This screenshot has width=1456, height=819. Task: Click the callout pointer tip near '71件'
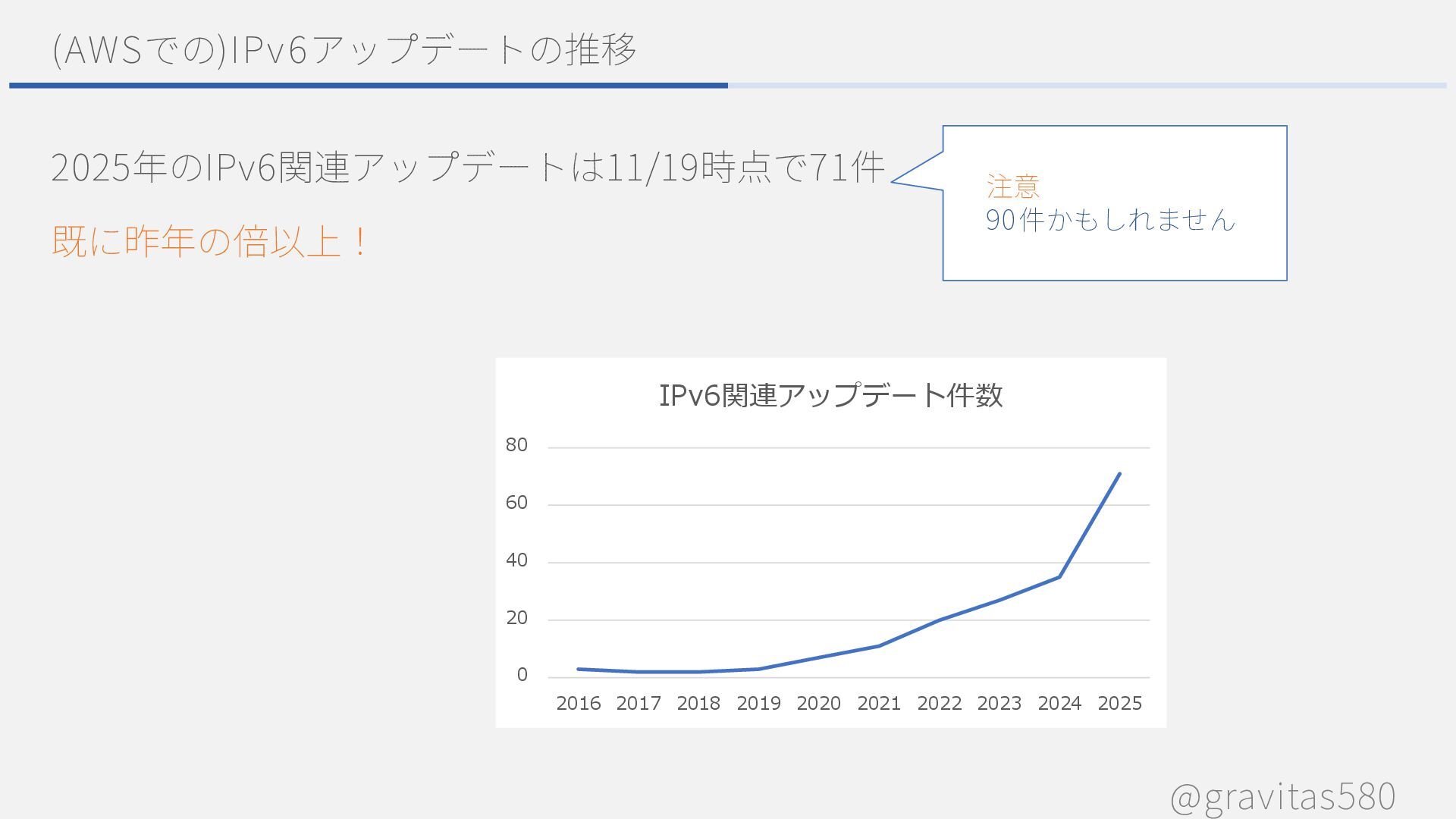tap(894, 182)
